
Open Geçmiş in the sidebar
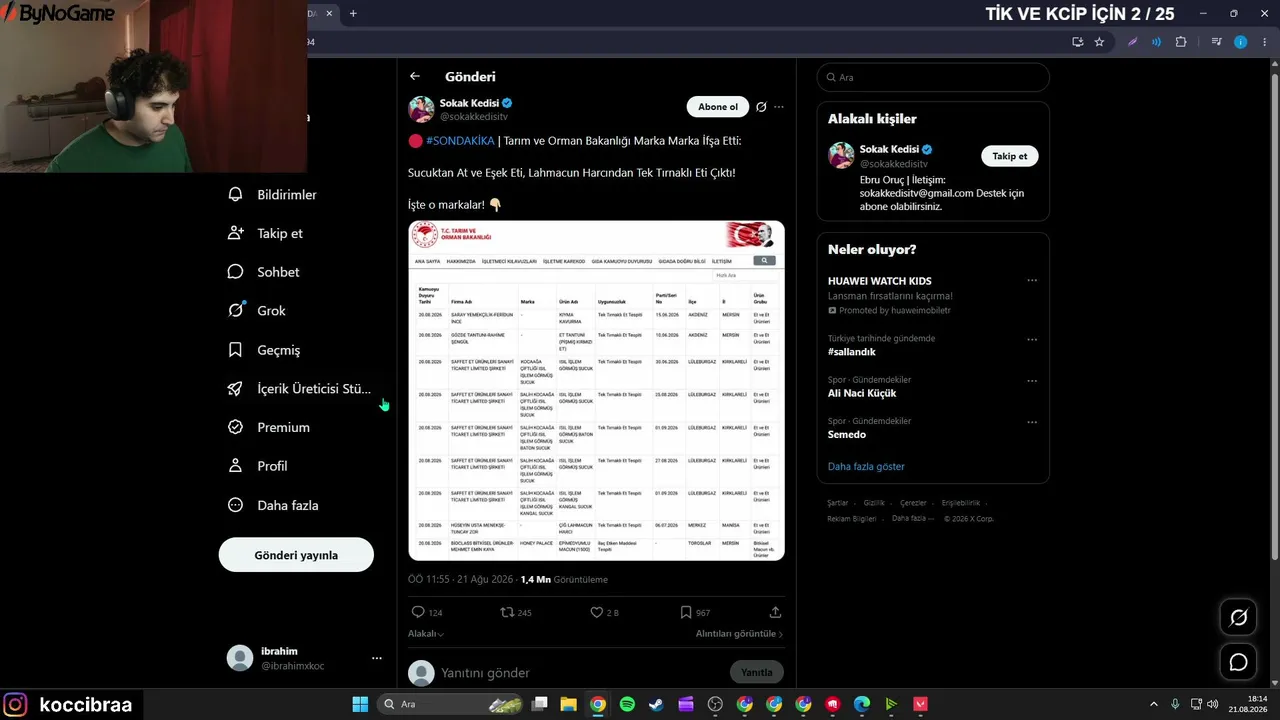click(263, 350)
